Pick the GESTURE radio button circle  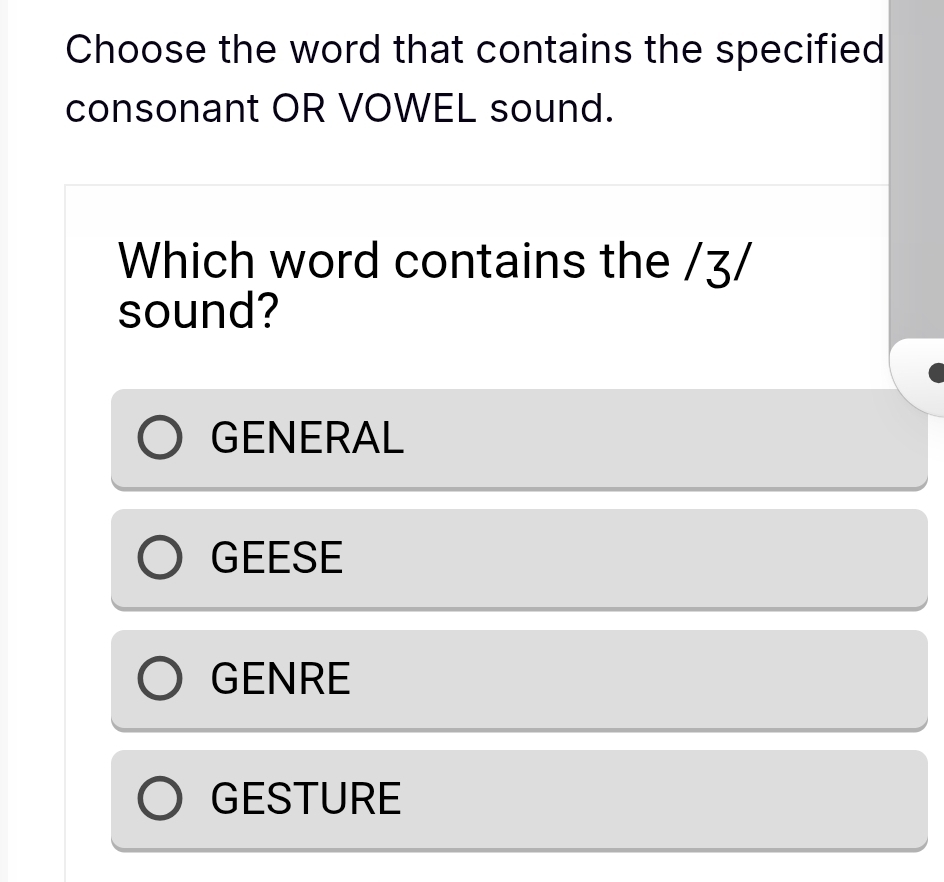pyautogui.click(x=160, y=799)
